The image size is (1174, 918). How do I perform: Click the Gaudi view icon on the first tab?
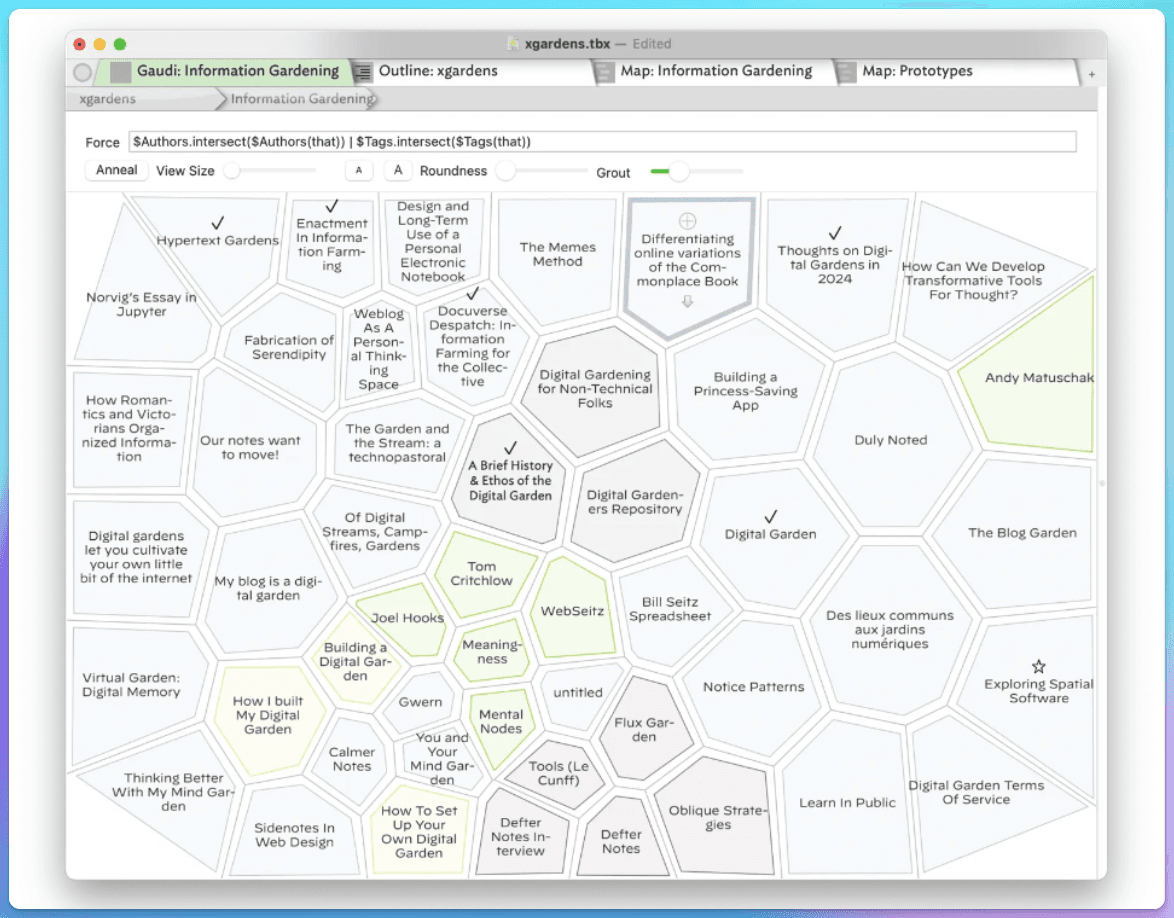121,72
